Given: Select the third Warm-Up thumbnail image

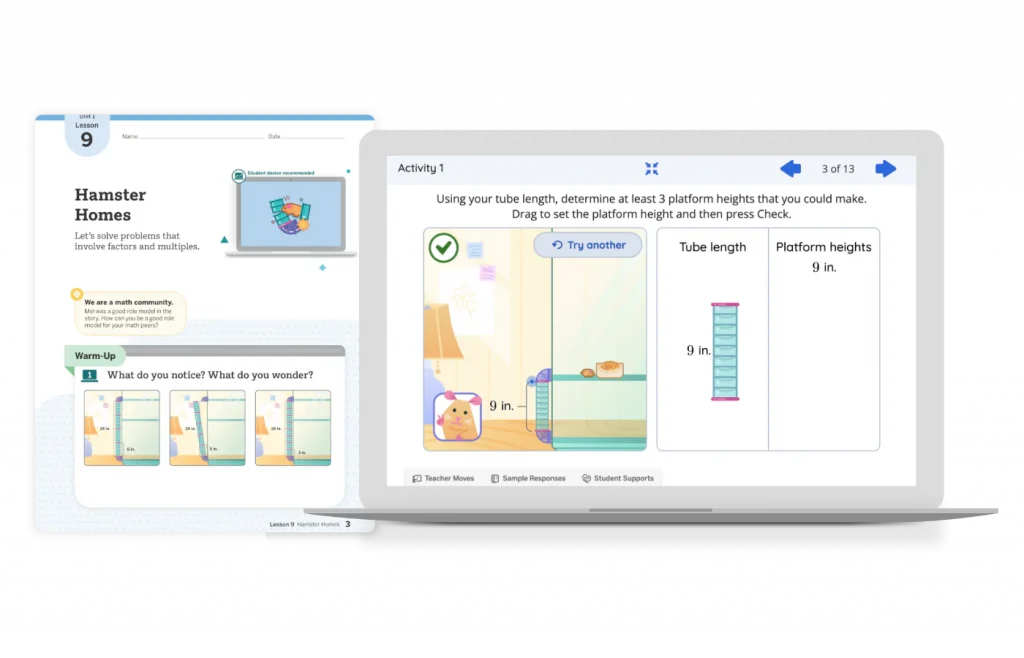Looking at the screenshot, I should 292,428.
